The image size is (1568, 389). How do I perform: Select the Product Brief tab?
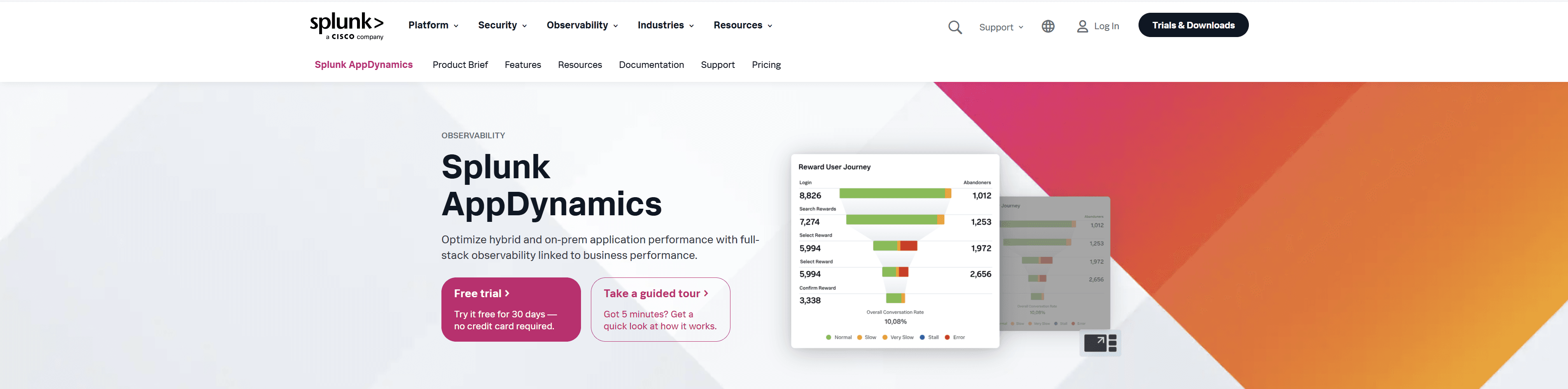coord(460,65)
